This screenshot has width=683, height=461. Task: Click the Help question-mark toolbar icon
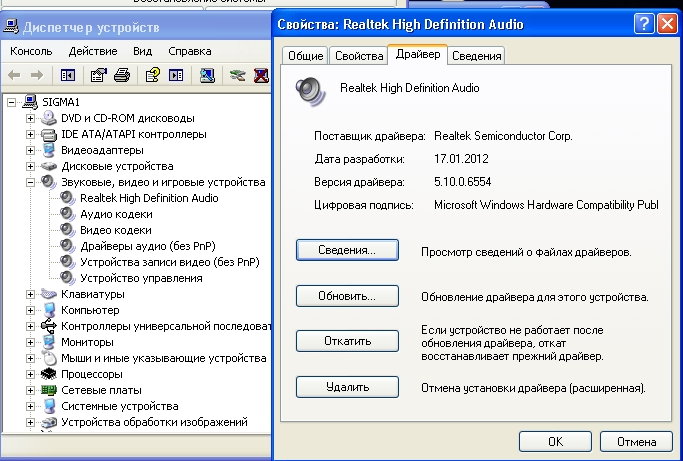[152, 75]
